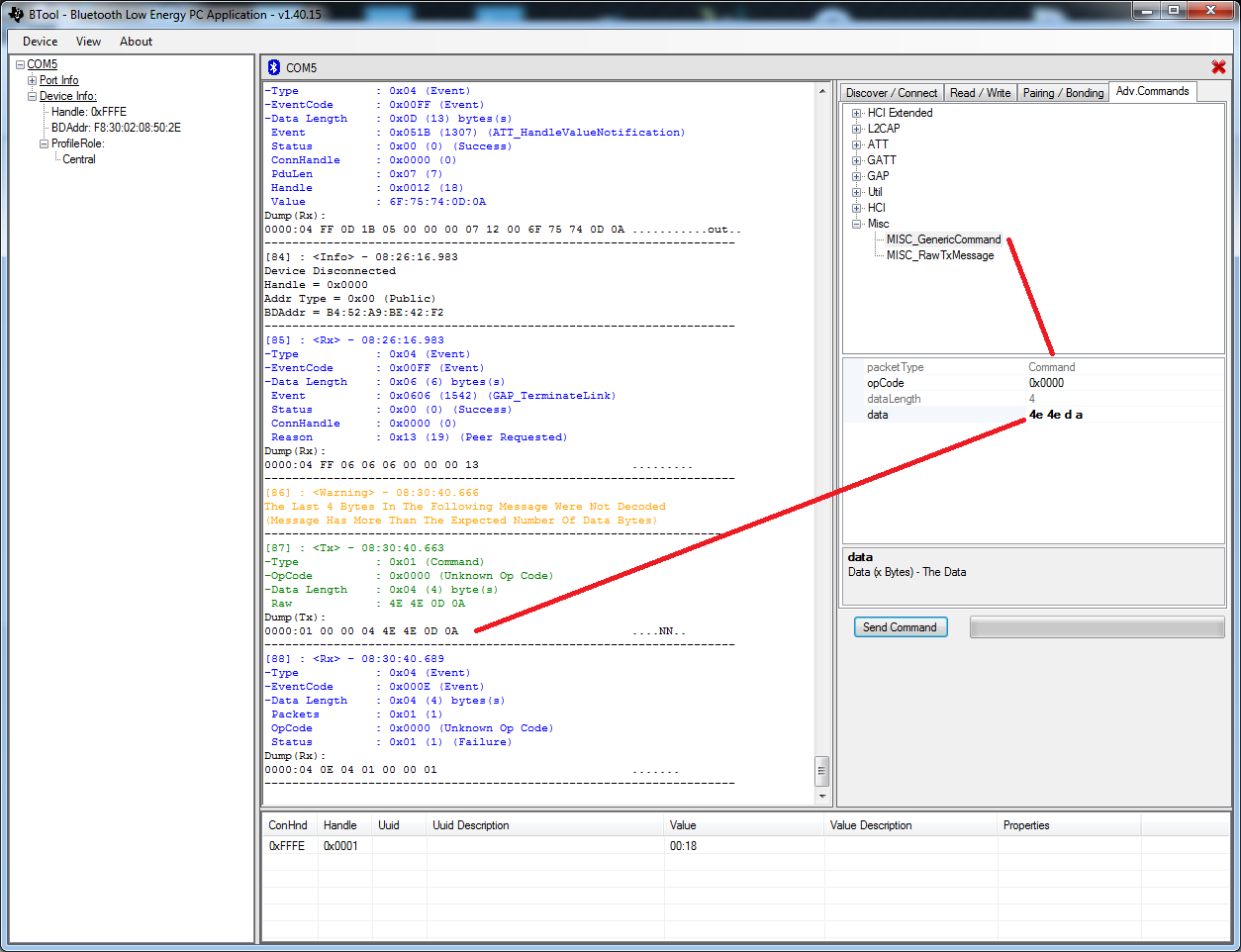
Task: Expand the GATT command group
Action: pyautogui.click(x=857, y=160)
